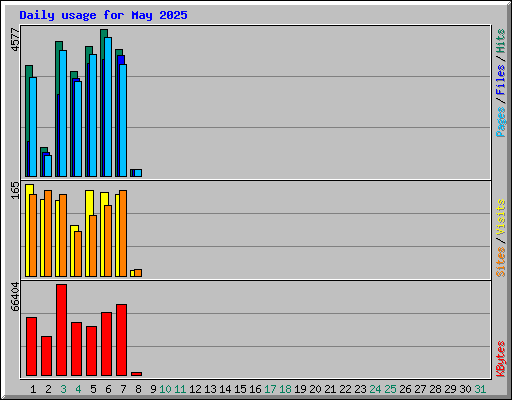Click the orange sites bar for day 8
The image size is (512, 400).
click(138, 273)
